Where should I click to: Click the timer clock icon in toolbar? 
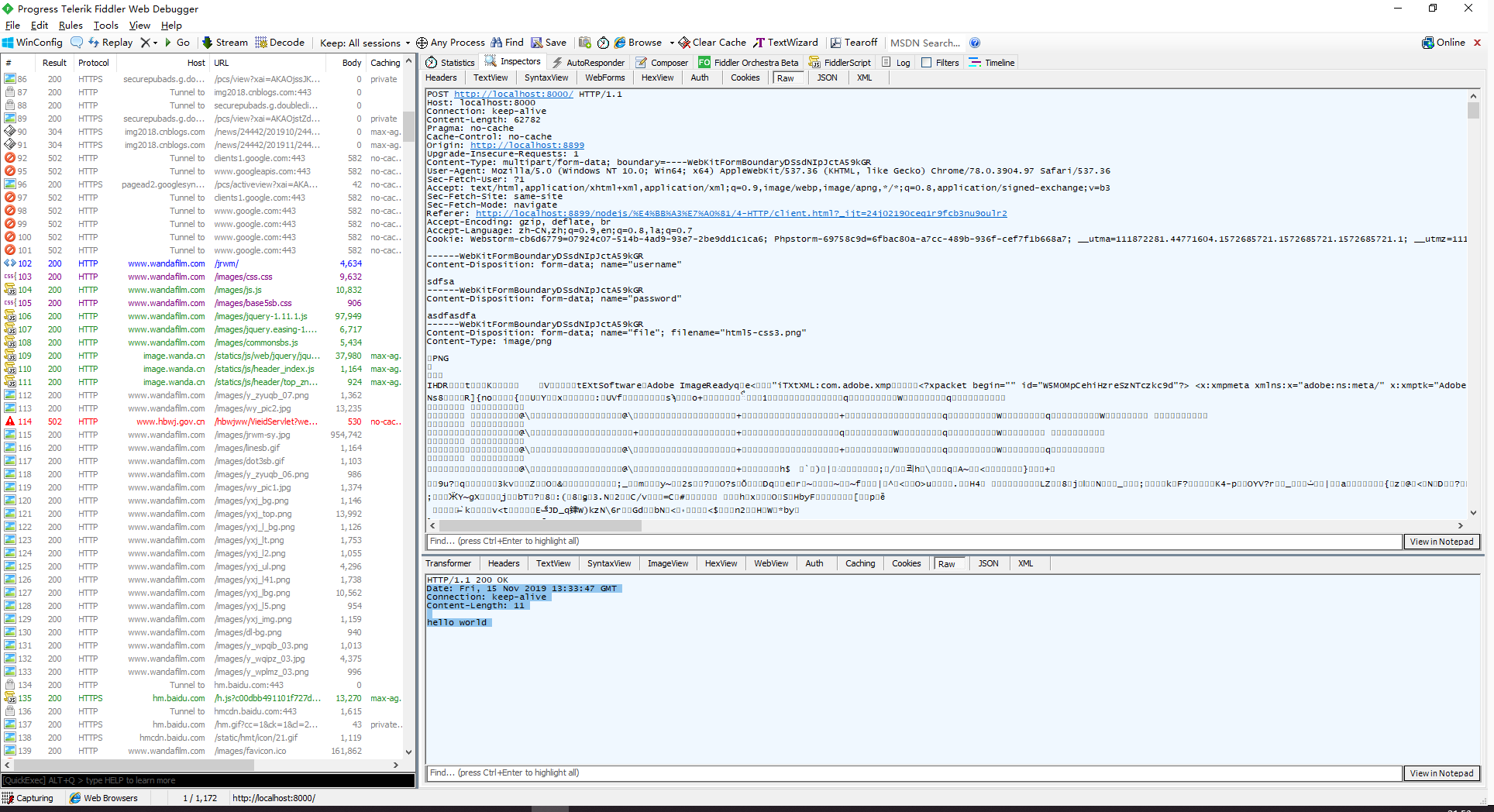point(603,43)
